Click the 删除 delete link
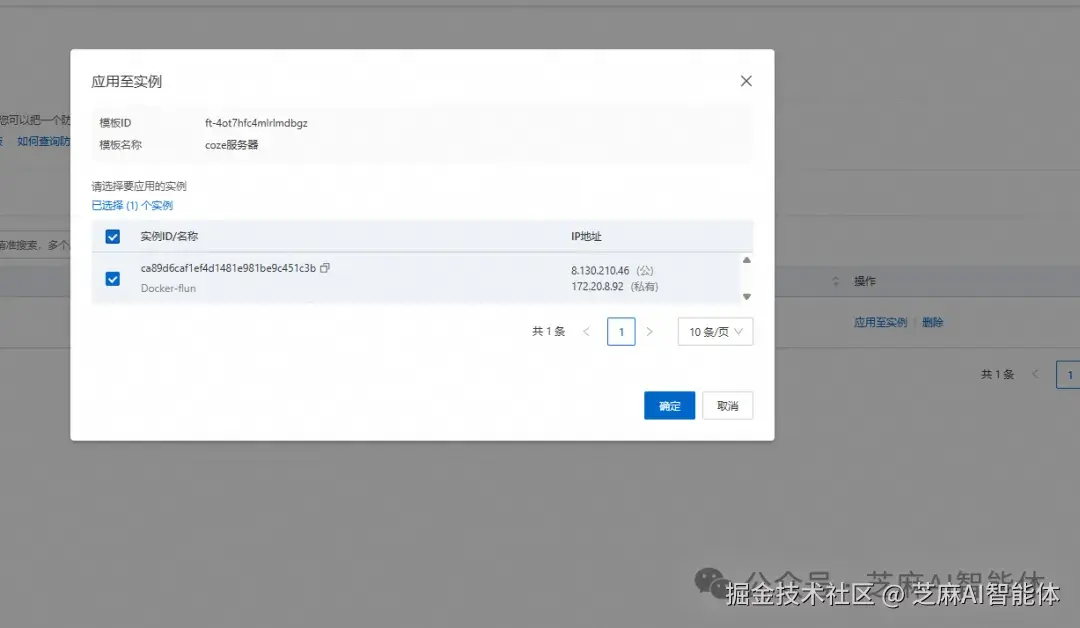The width and height of the screenshot is (1080, 628). 932,321
